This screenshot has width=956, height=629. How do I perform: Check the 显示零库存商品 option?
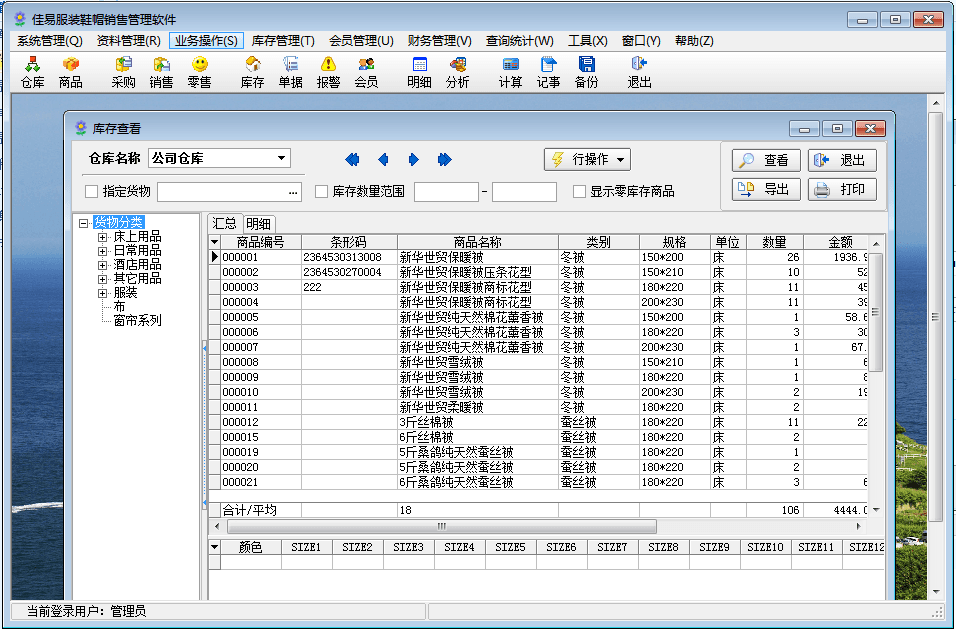580,191
